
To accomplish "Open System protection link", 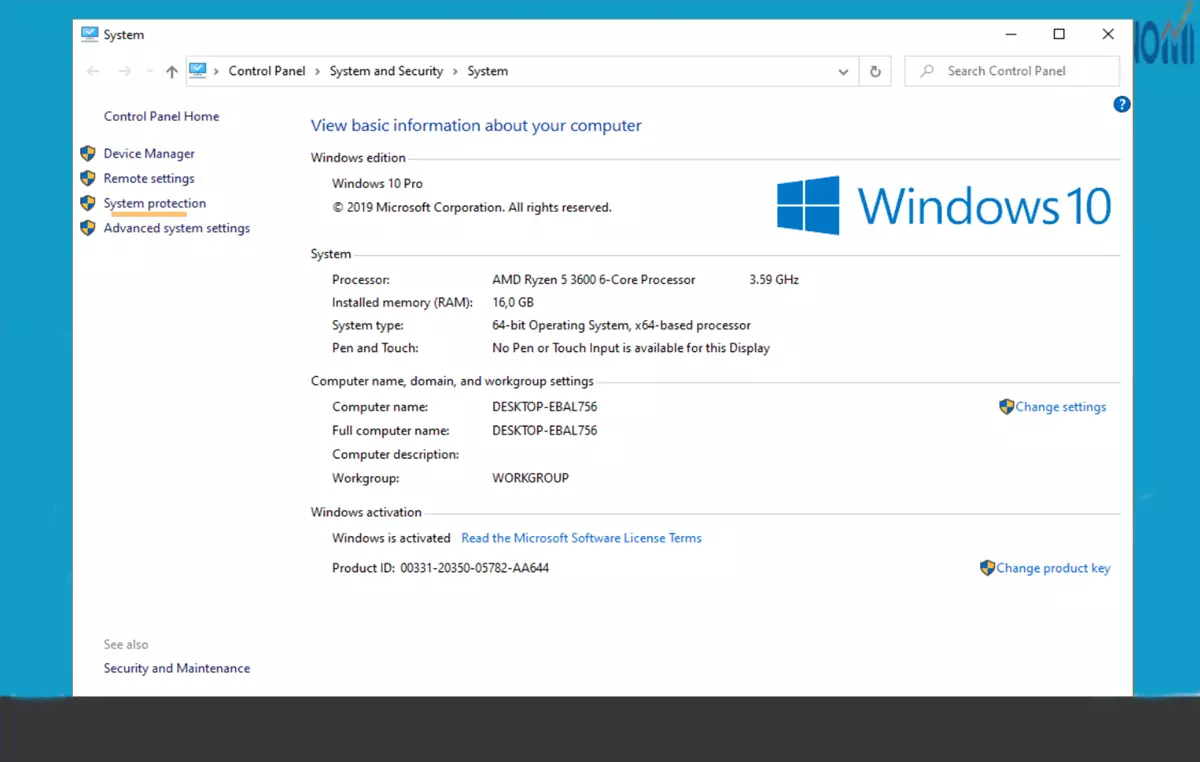I will 155,203.
